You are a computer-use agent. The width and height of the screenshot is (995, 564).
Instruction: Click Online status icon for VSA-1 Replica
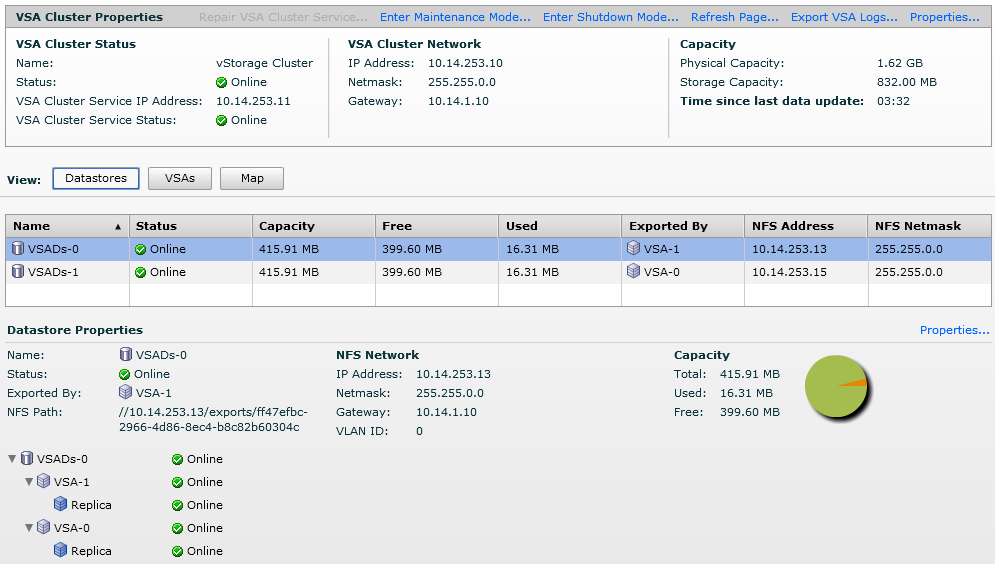click(178, 506)
